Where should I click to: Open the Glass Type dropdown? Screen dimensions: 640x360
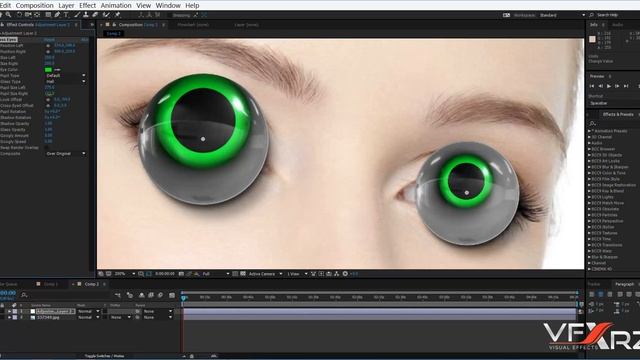(65, 82)
